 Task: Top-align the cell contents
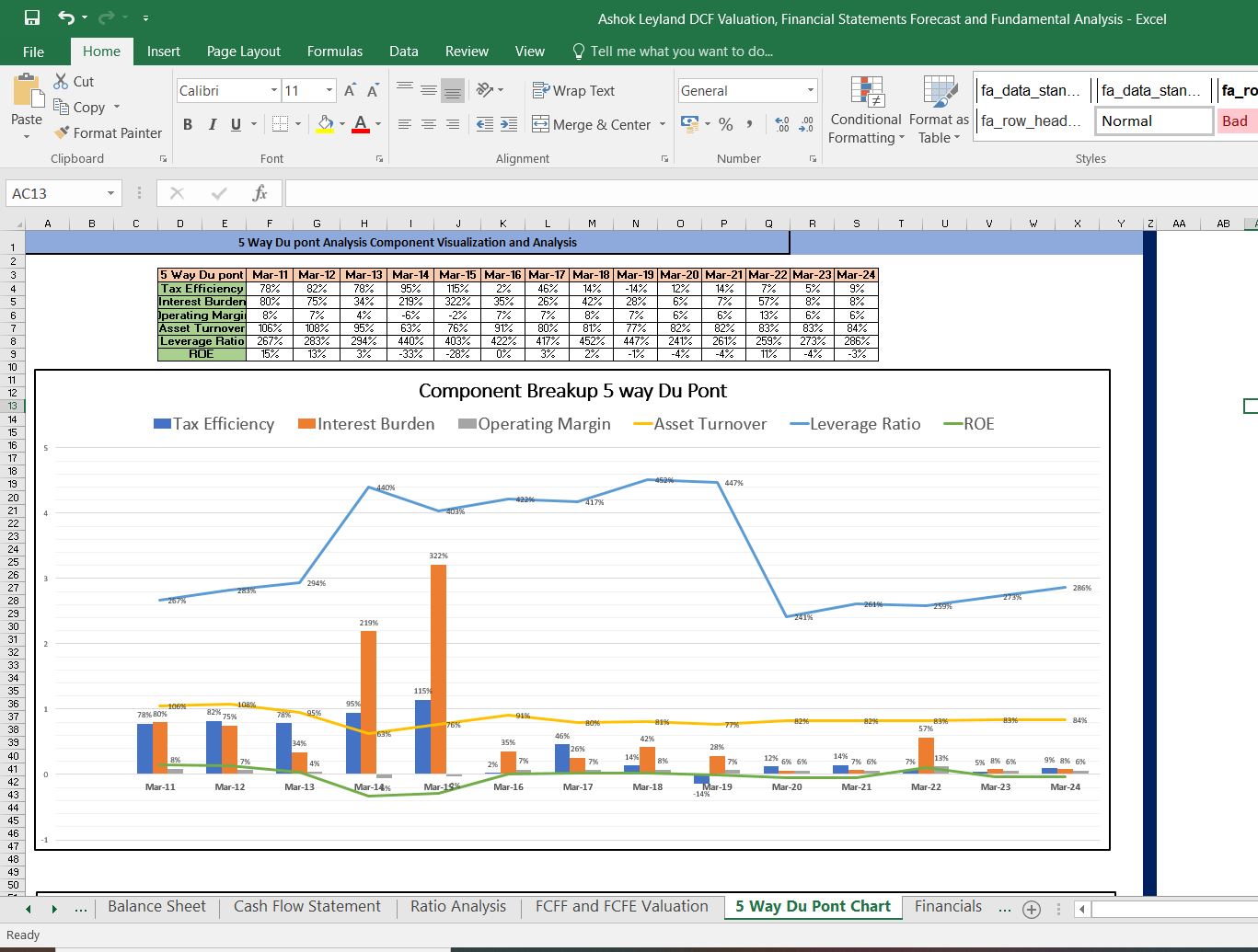[x=405, y=89]
